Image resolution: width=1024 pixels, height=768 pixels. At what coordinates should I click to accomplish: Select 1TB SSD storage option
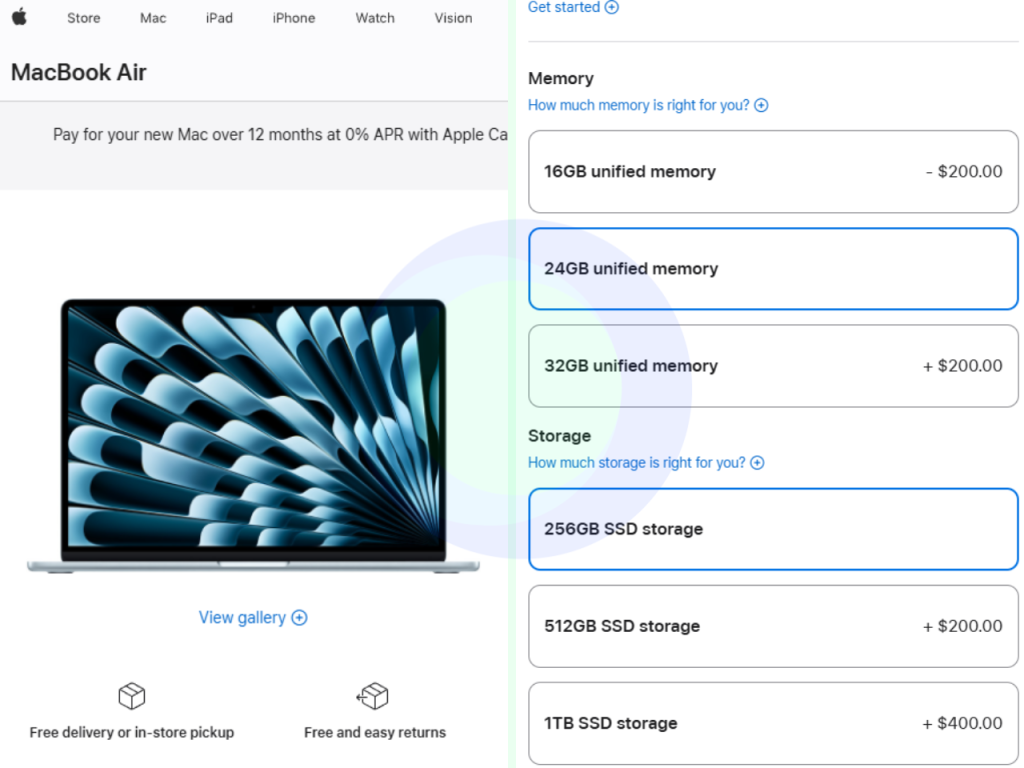point(773,724)
